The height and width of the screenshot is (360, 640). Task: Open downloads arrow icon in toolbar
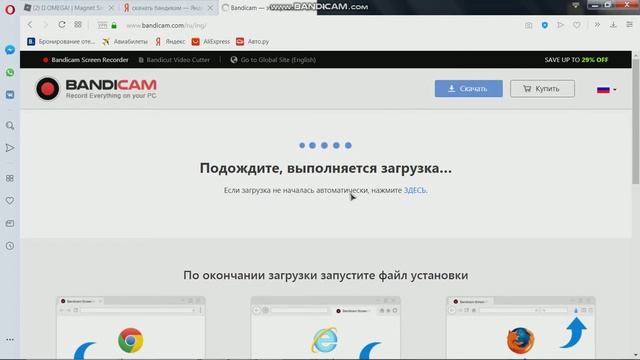(613, 25)
